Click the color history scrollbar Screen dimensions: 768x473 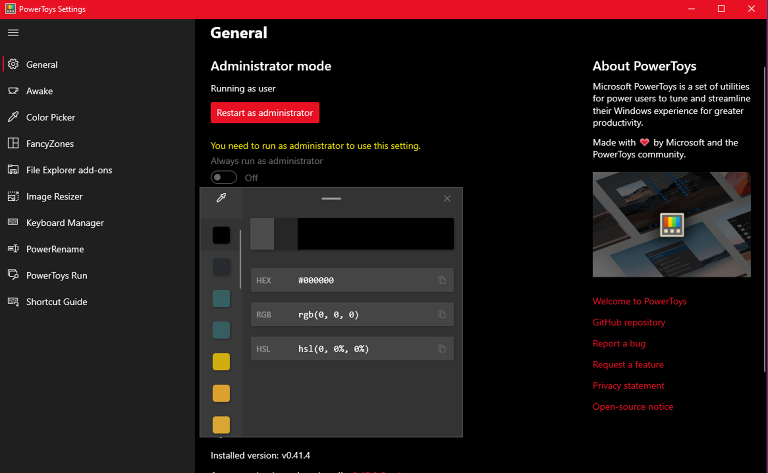(x=240, y=259)
